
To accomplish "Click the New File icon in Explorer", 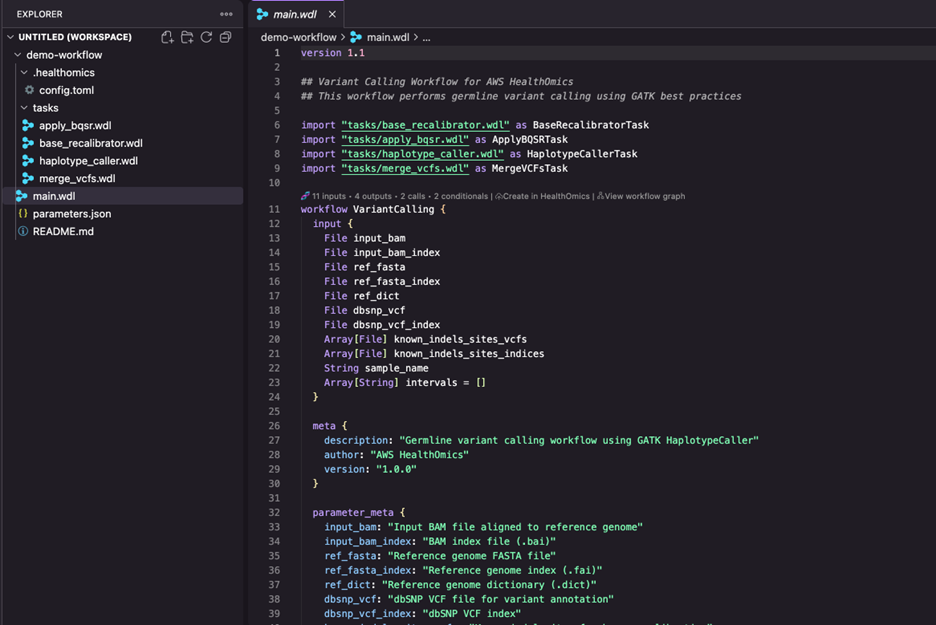I will point(167,37).
